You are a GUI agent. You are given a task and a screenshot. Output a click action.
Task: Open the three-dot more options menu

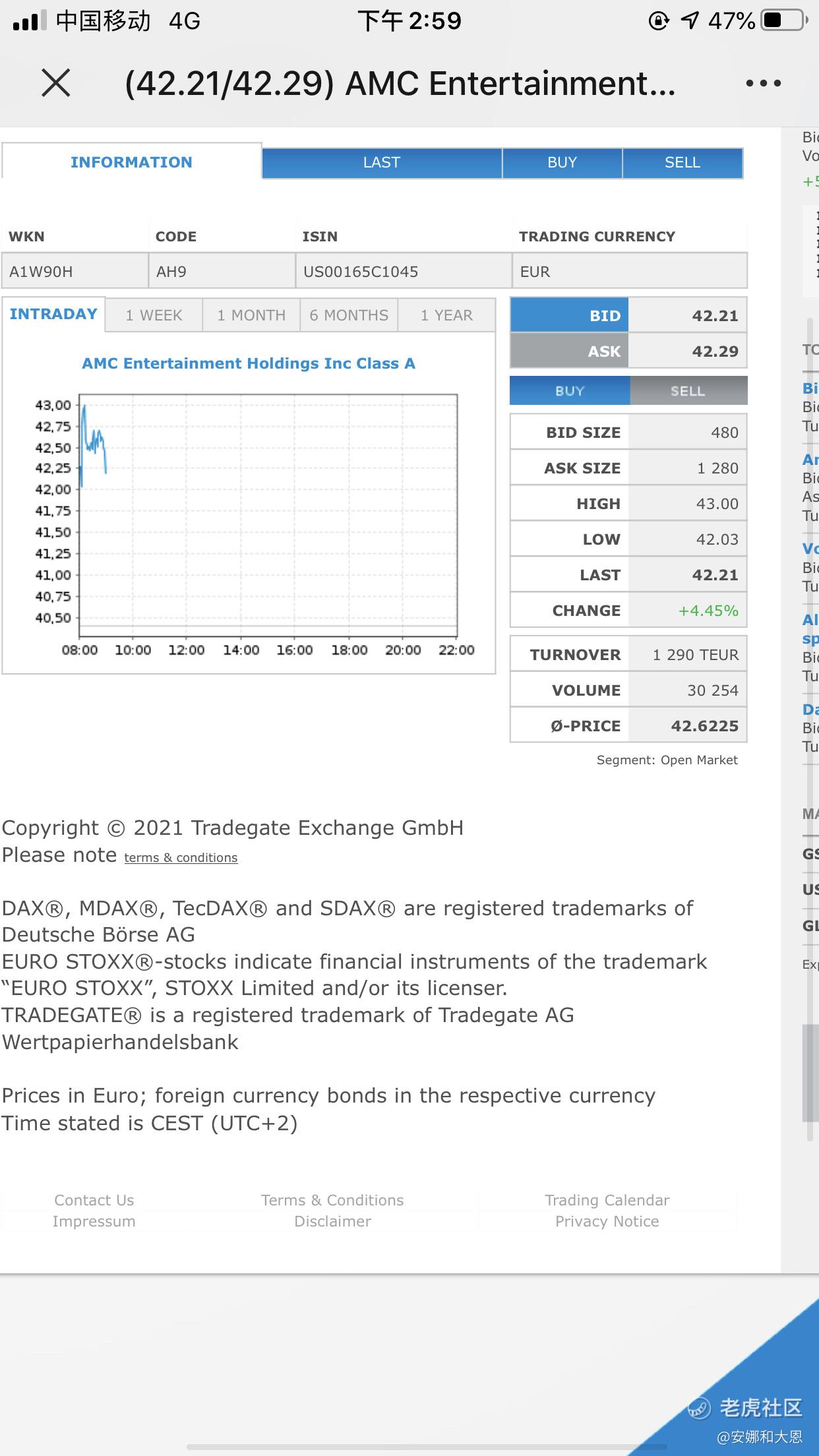coord(763,84)
